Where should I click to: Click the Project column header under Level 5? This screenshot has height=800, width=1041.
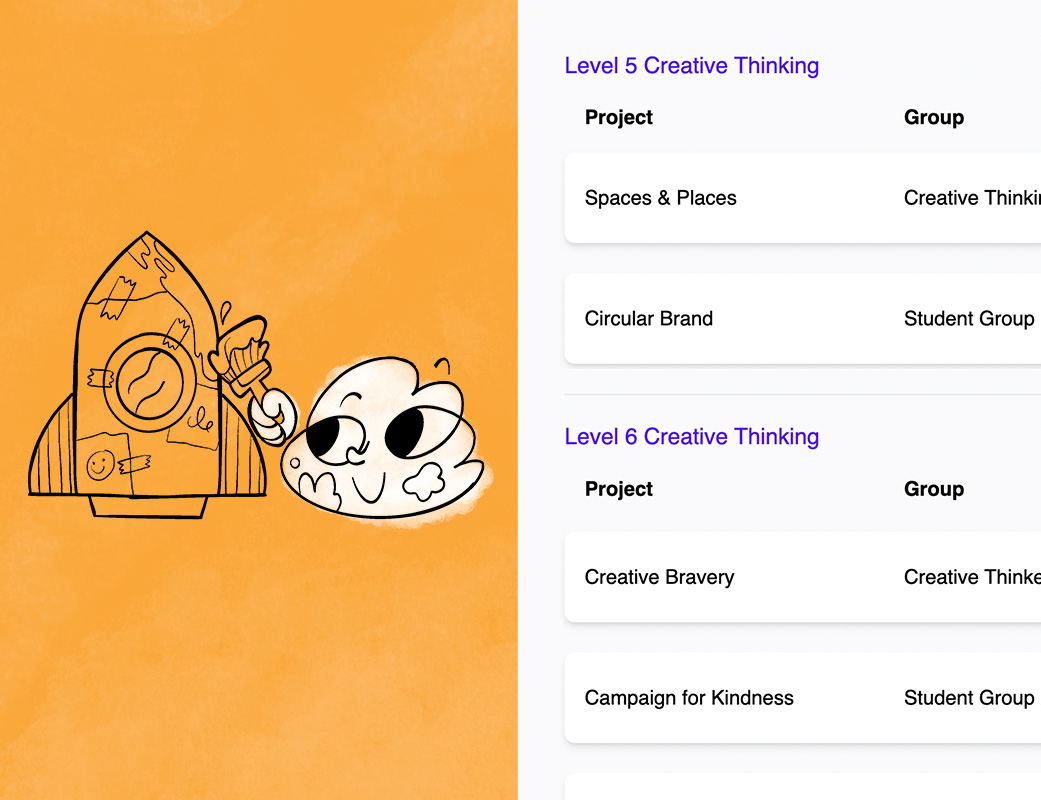click(618, 118)
